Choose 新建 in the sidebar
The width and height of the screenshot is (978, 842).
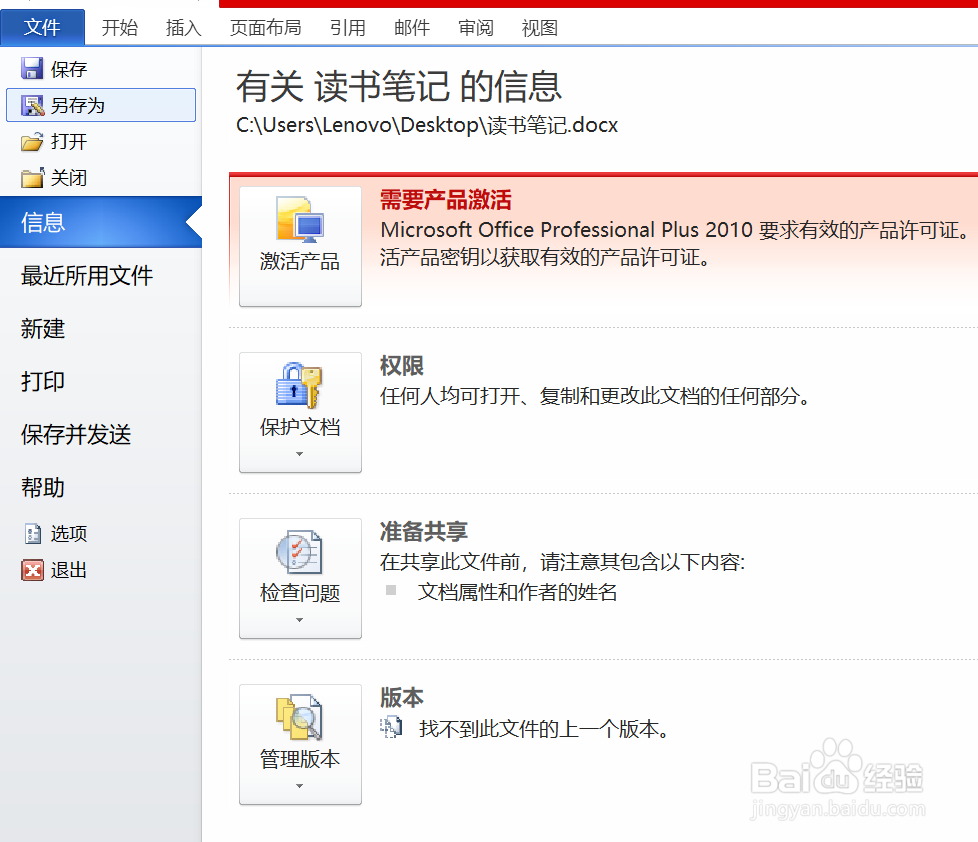43,329
